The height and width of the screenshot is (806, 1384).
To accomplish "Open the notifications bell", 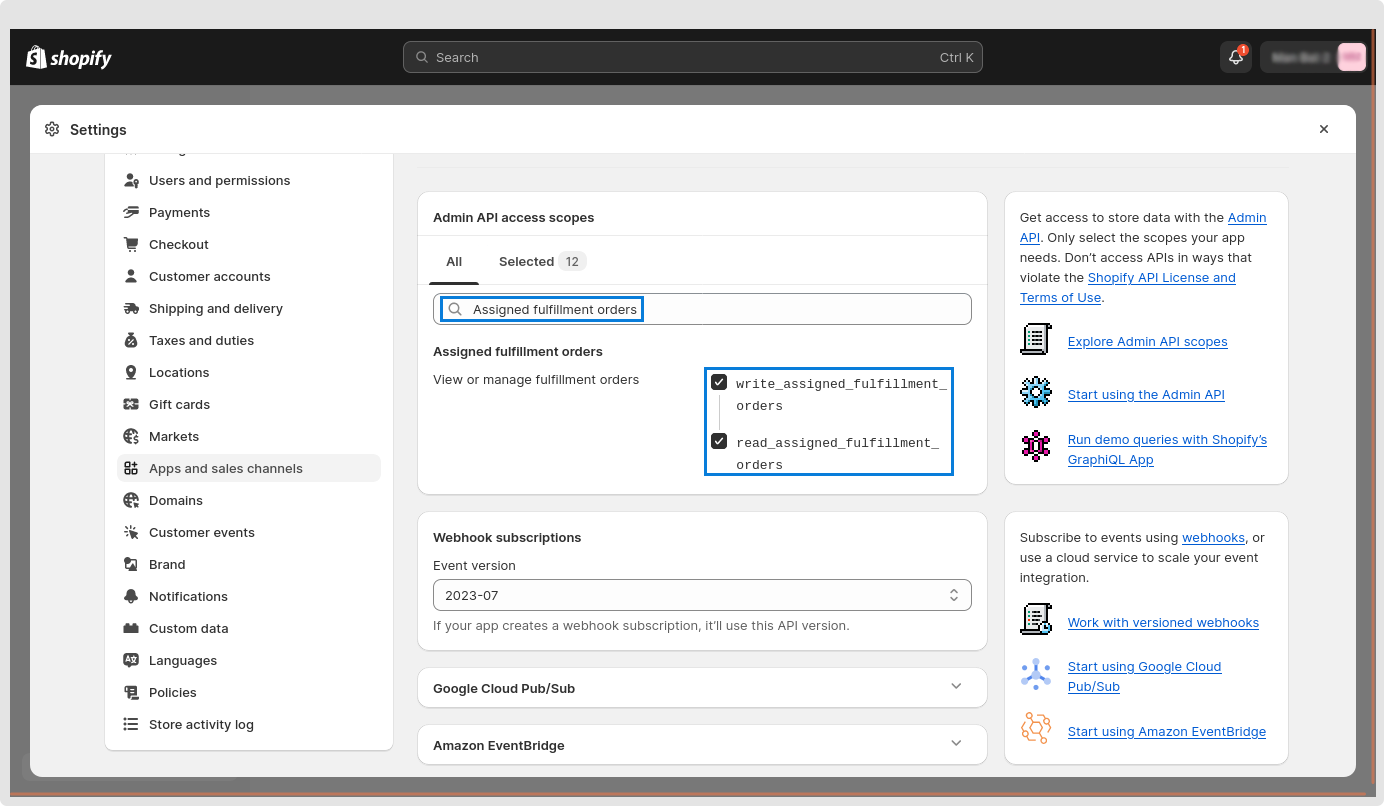I will tap(1236, 57).
